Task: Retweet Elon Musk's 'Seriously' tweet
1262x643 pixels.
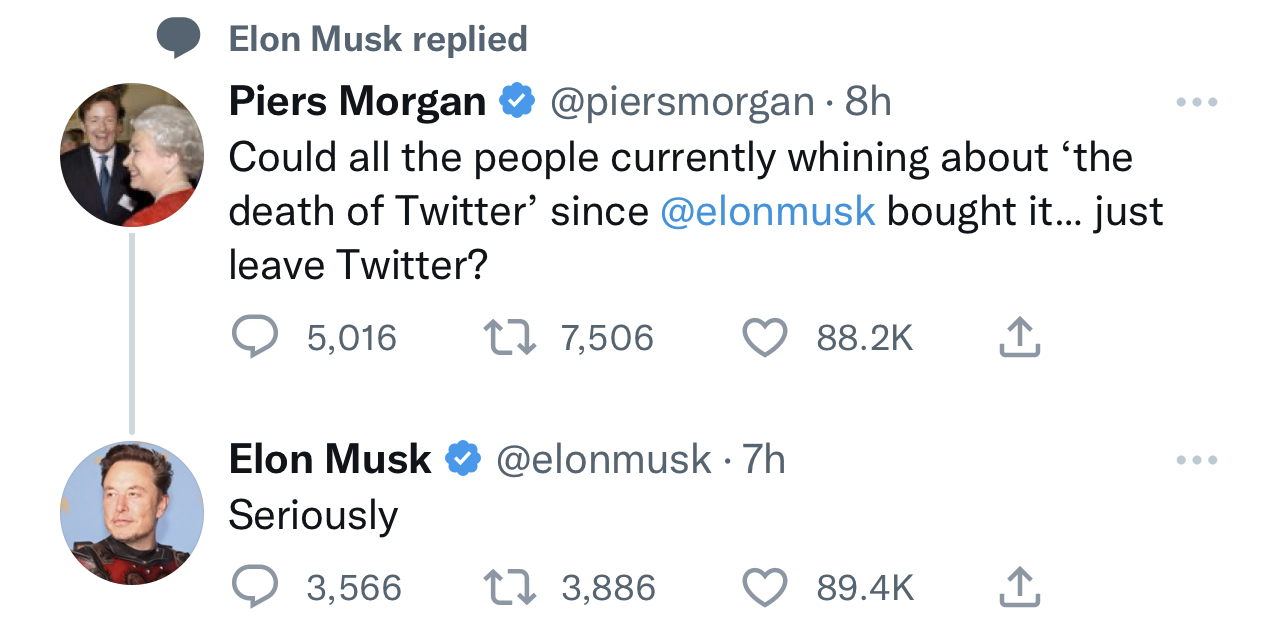Action: tap(507, 587)
